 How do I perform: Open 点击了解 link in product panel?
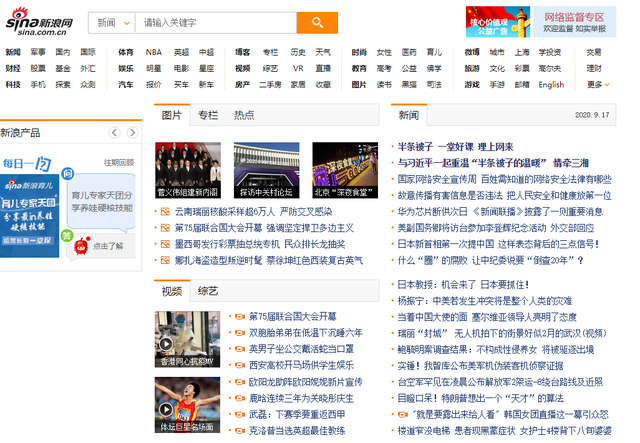point(108,246)
